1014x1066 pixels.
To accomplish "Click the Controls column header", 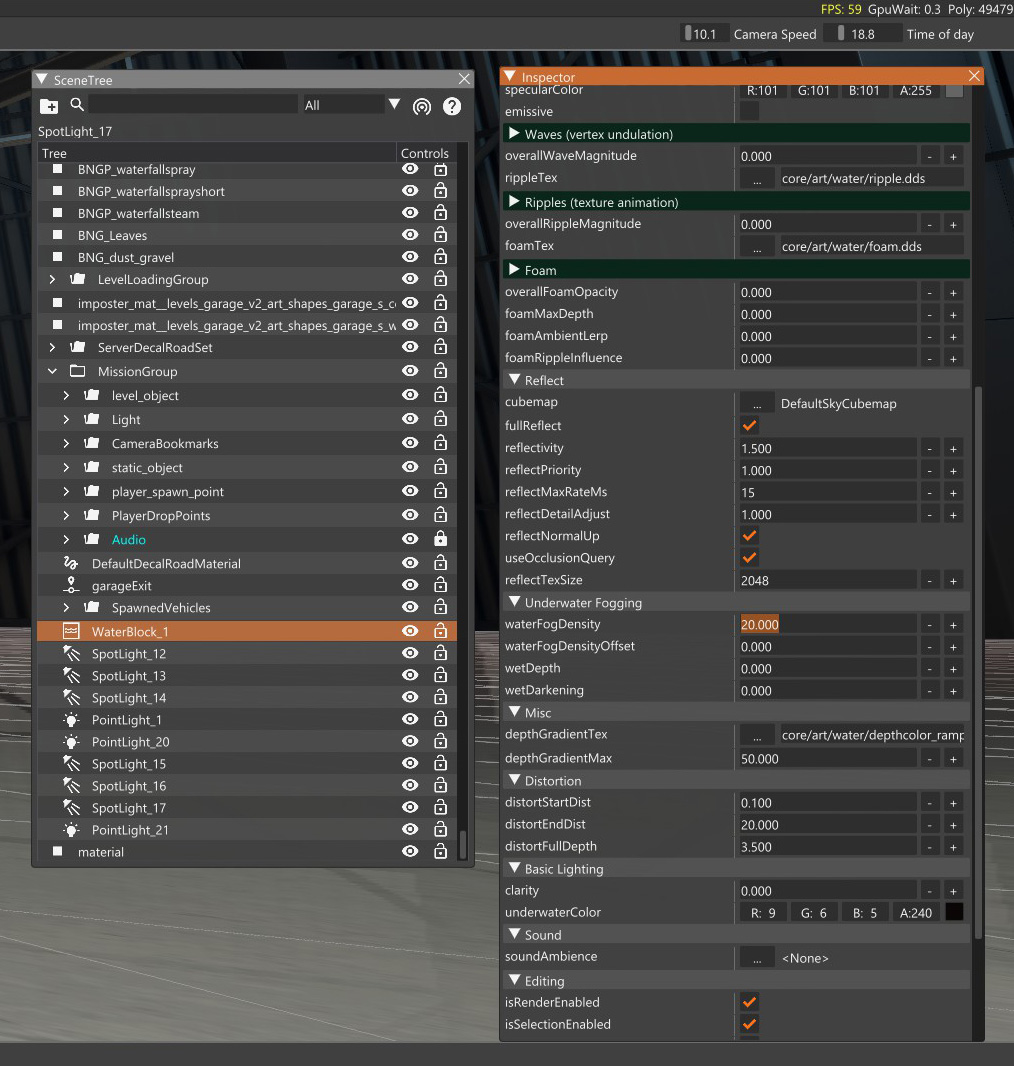I will 425,153.
